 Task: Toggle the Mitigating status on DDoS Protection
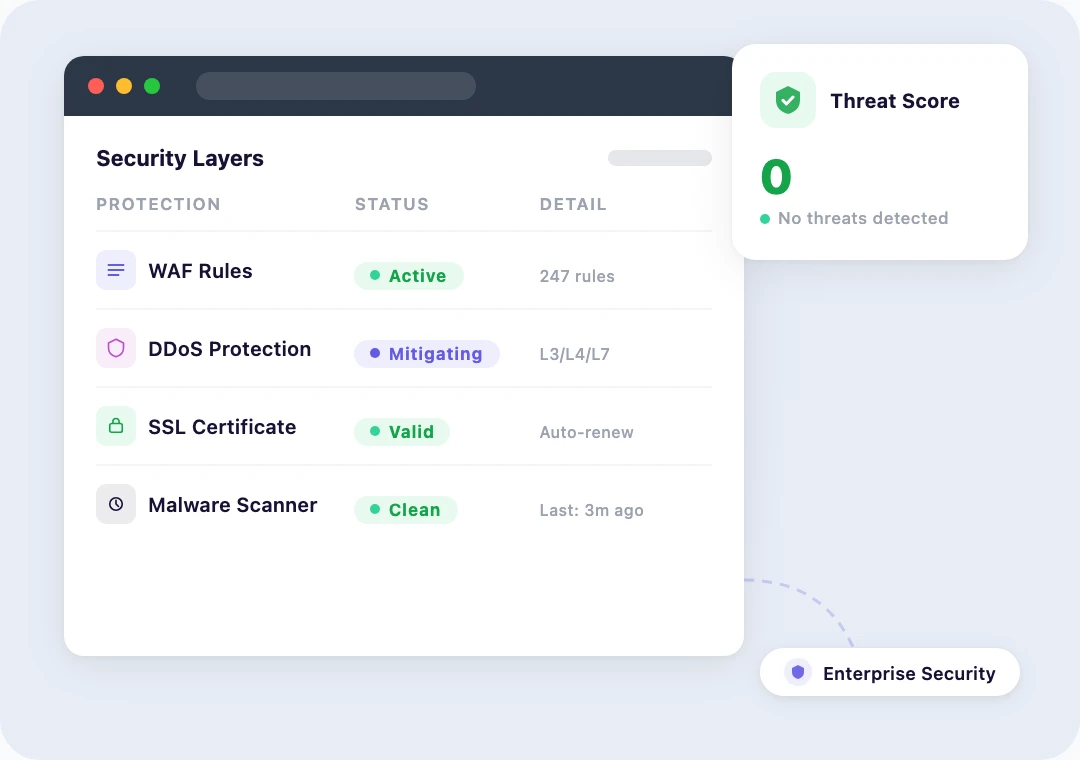click(x=427, y=354)
